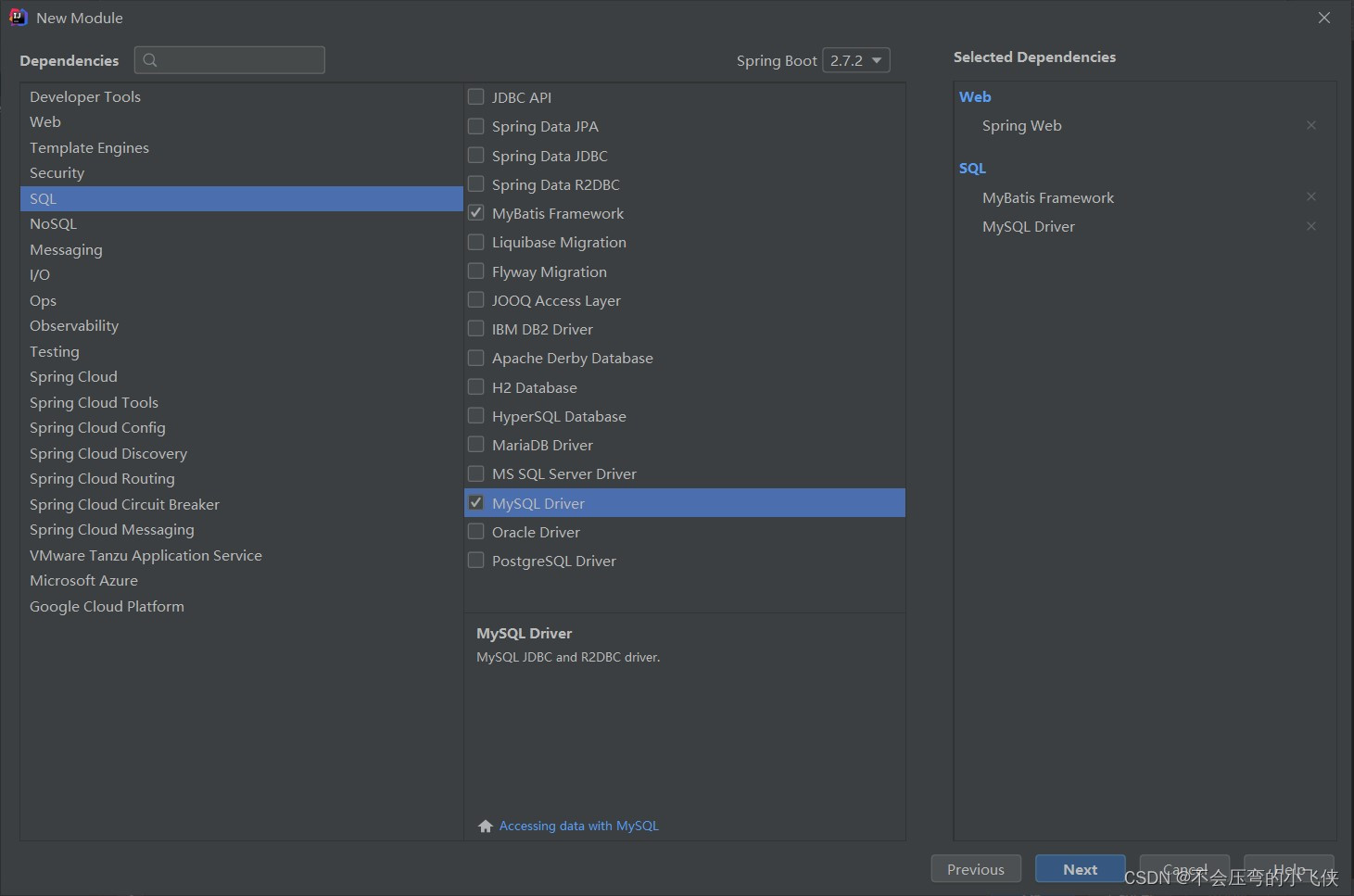Check Apache Derby Database dependency

coord(475,358)
